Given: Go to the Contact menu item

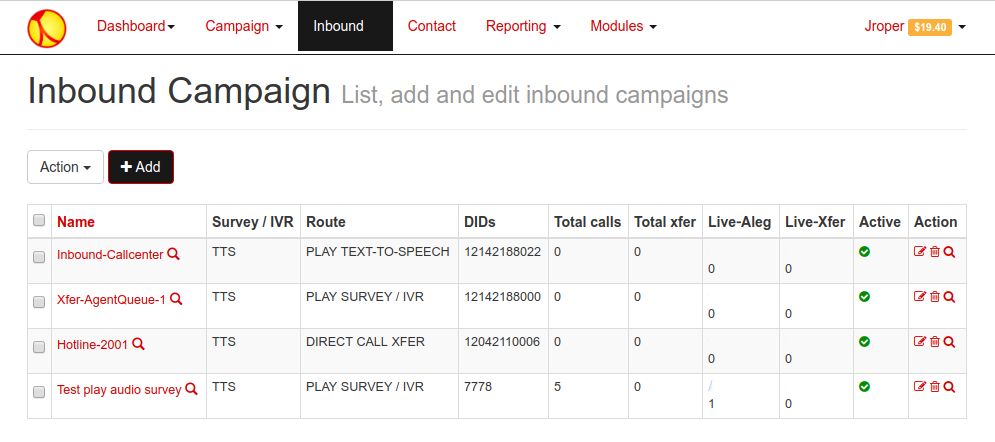Looking at the screenshot, I should click(432, 26).
